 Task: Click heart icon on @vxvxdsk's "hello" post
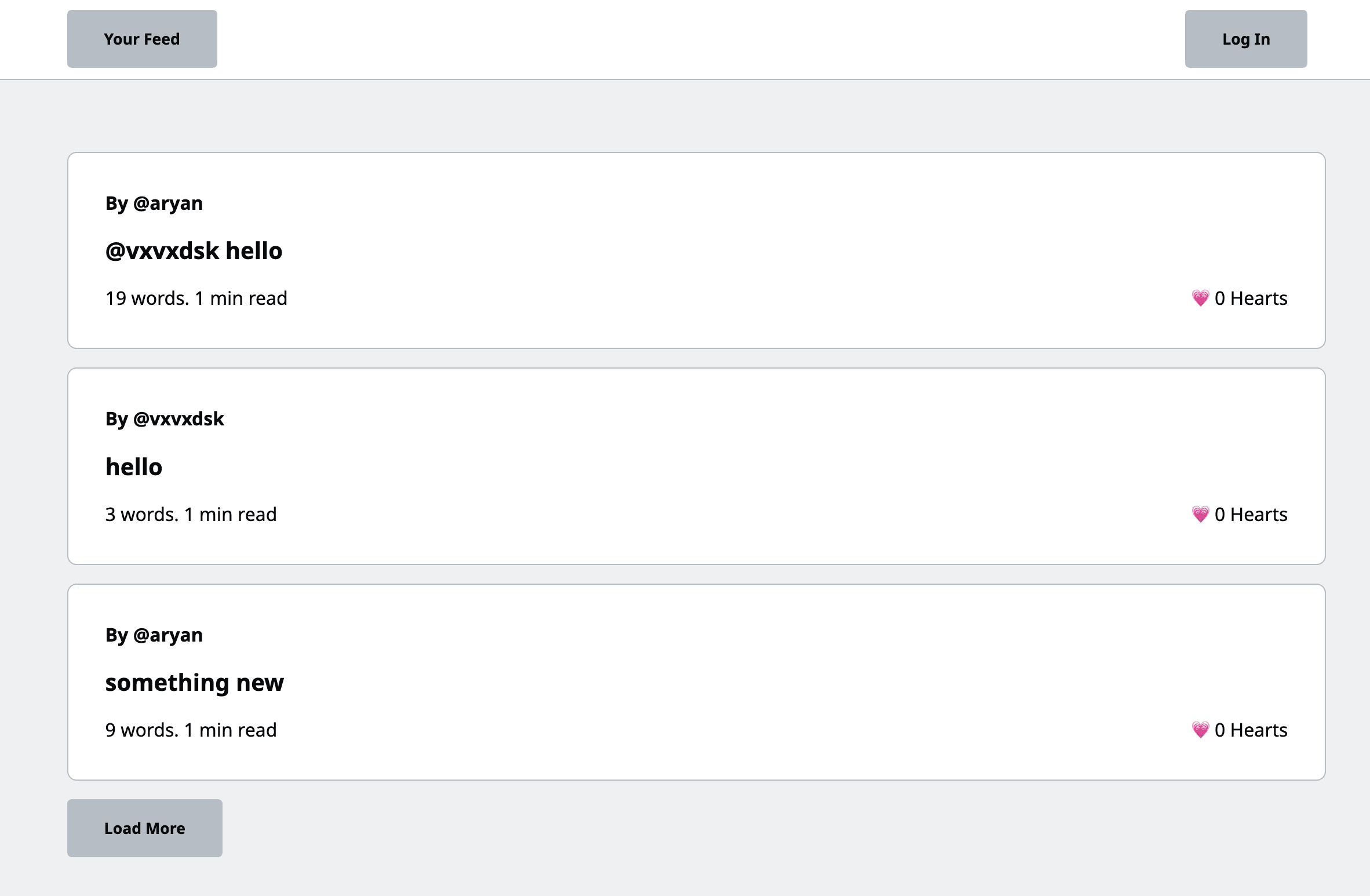[1200, 515]
